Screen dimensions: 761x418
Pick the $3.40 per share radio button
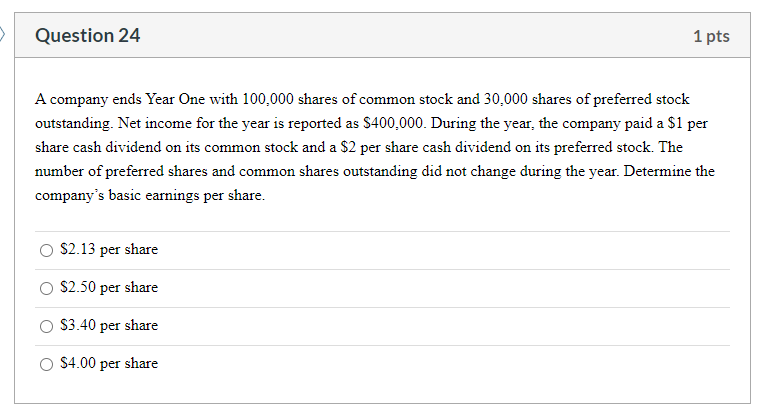[46, 326]
